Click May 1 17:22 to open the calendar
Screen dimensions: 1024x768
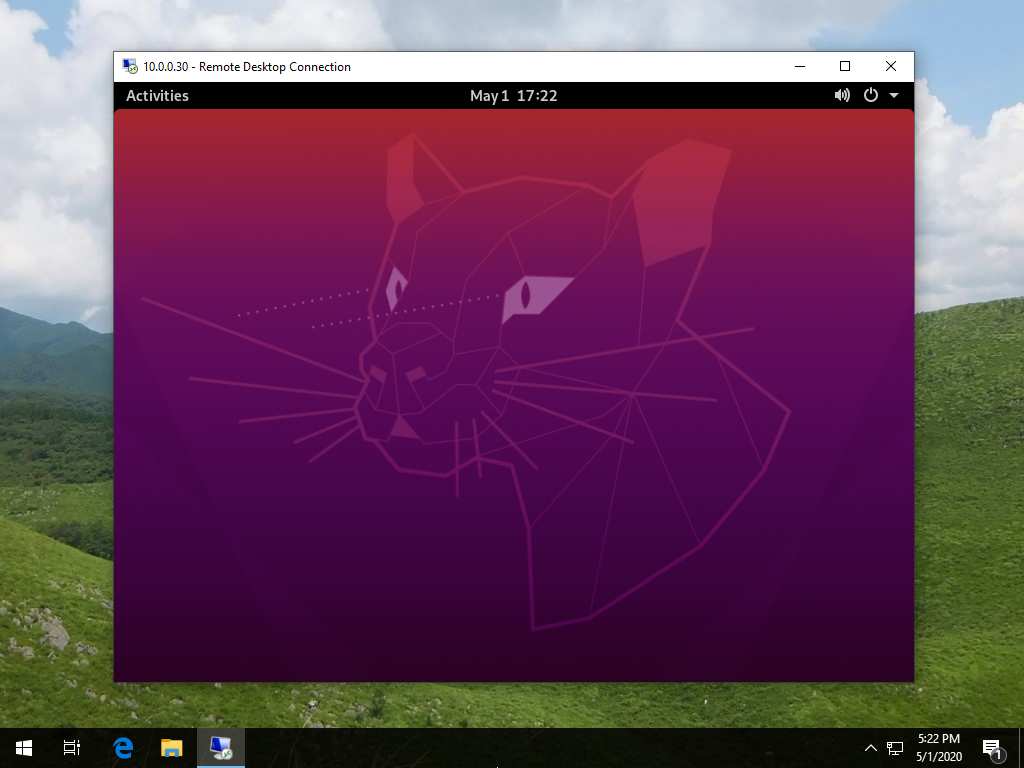click(514, 95)
